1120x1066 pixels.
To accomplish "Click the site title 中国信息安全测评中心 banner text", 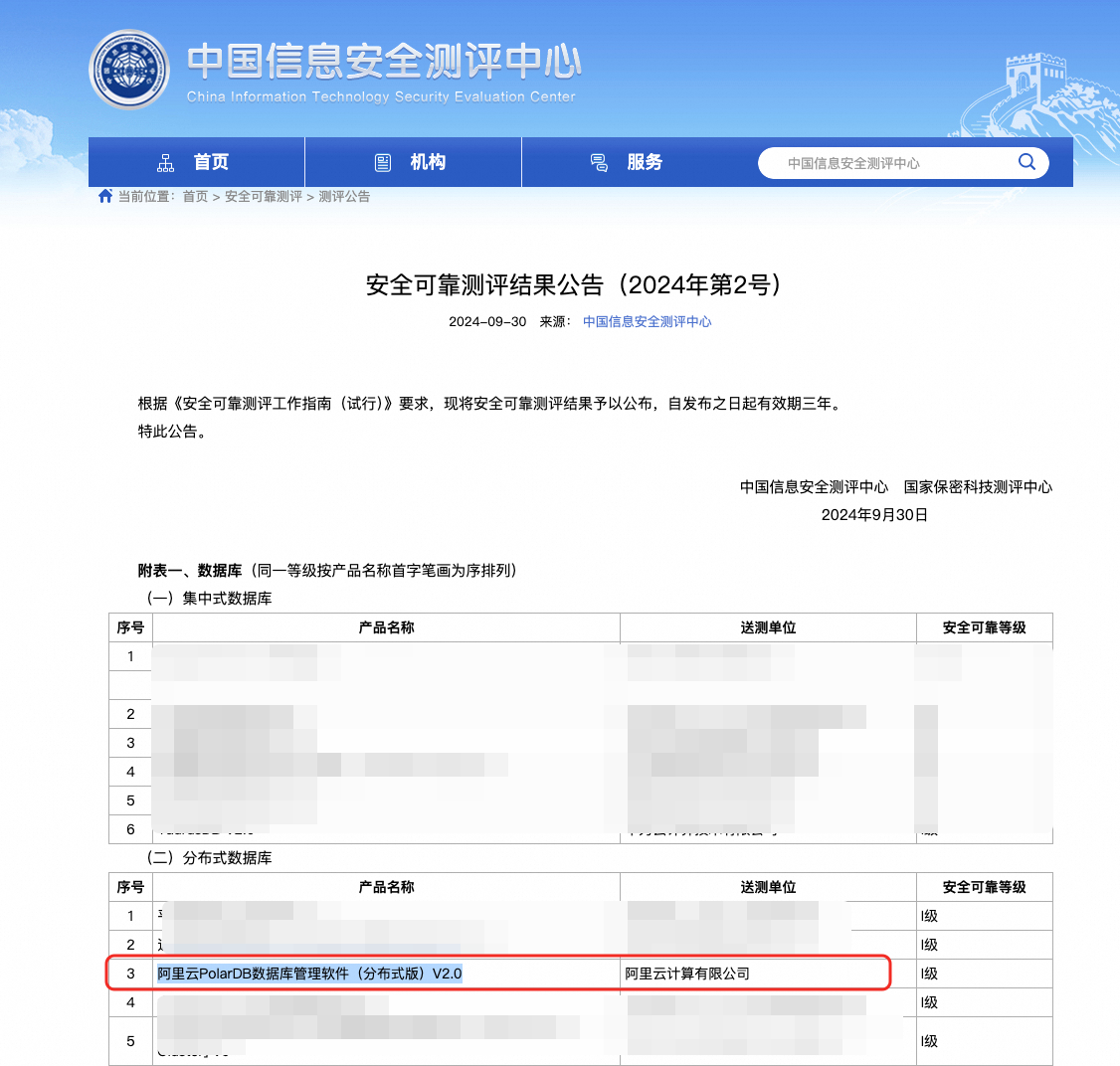I will point(384,61).
